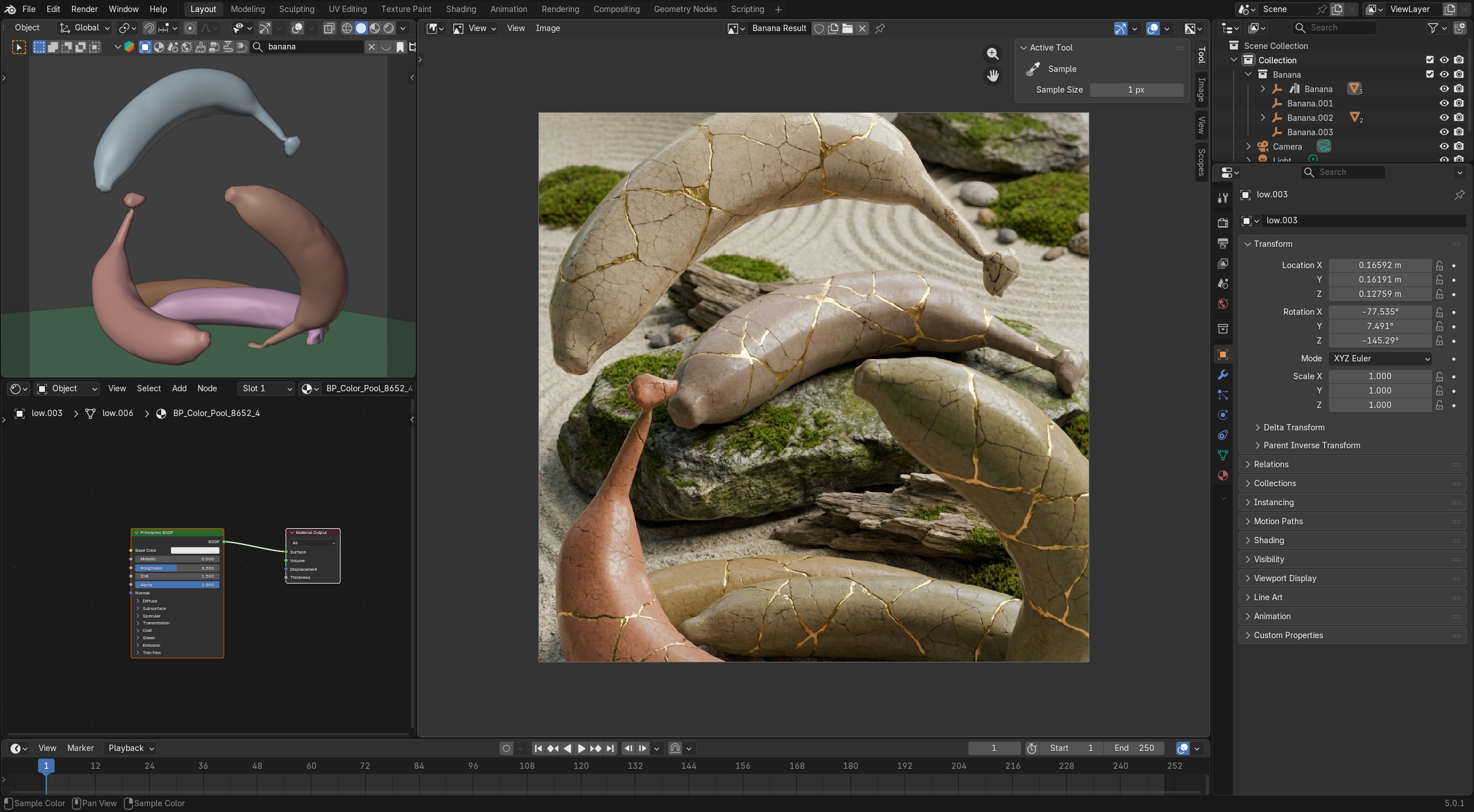The width and height of the screenshot is (1474, 812).
Task: Open the Particles properties tab
Action: click(x=1223, y=395)
